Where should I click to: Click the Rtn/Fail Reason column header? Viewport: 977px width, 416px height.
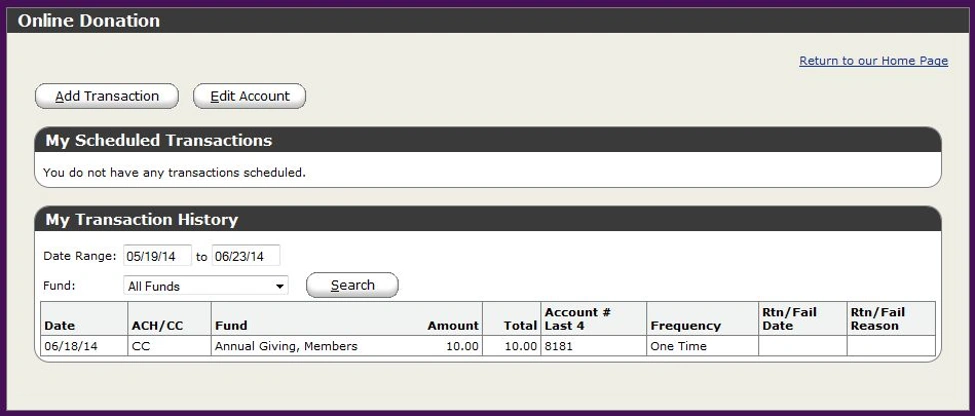tap(877, 319)
